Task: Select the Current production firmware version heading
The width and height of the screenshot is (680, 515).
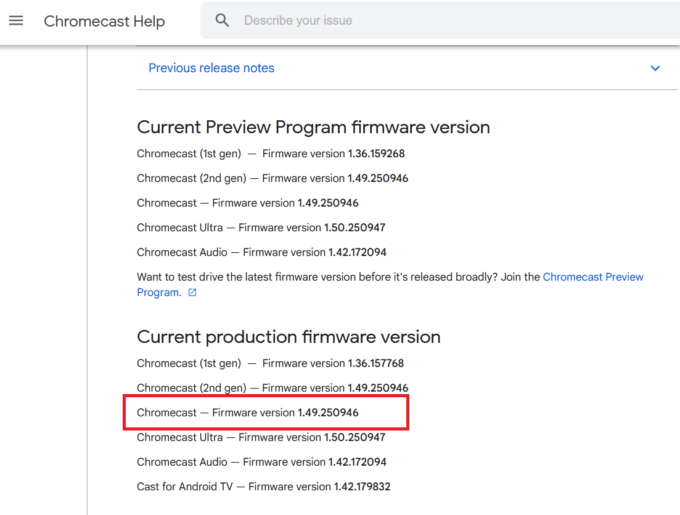Action: pyautogui.click(x=289, y=337)
